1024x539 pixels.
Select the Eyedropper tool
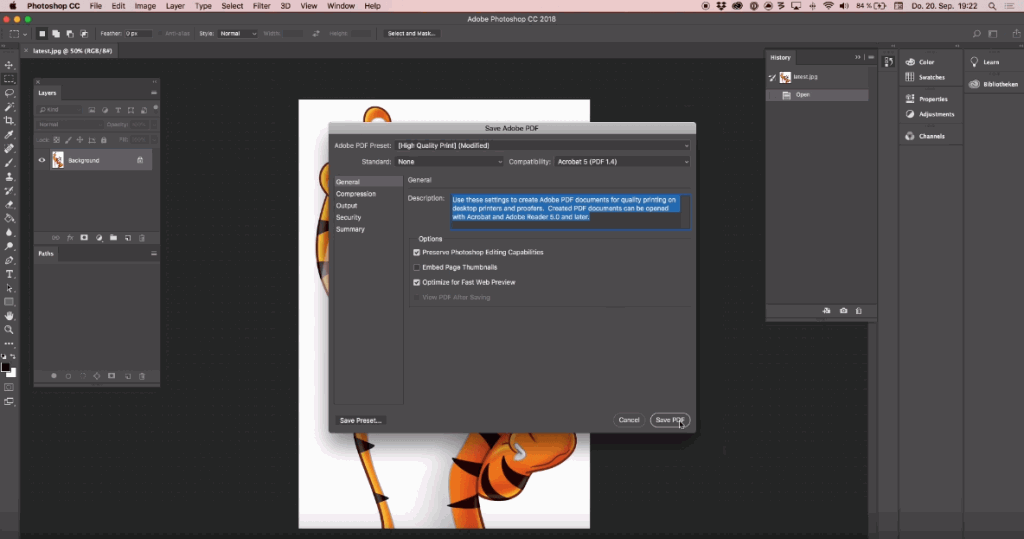tap(9, 135)
